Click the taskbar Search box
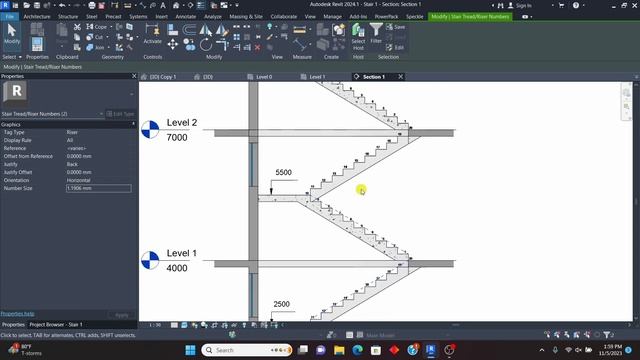The image size is (640, 360). click(x=247, y=350)
